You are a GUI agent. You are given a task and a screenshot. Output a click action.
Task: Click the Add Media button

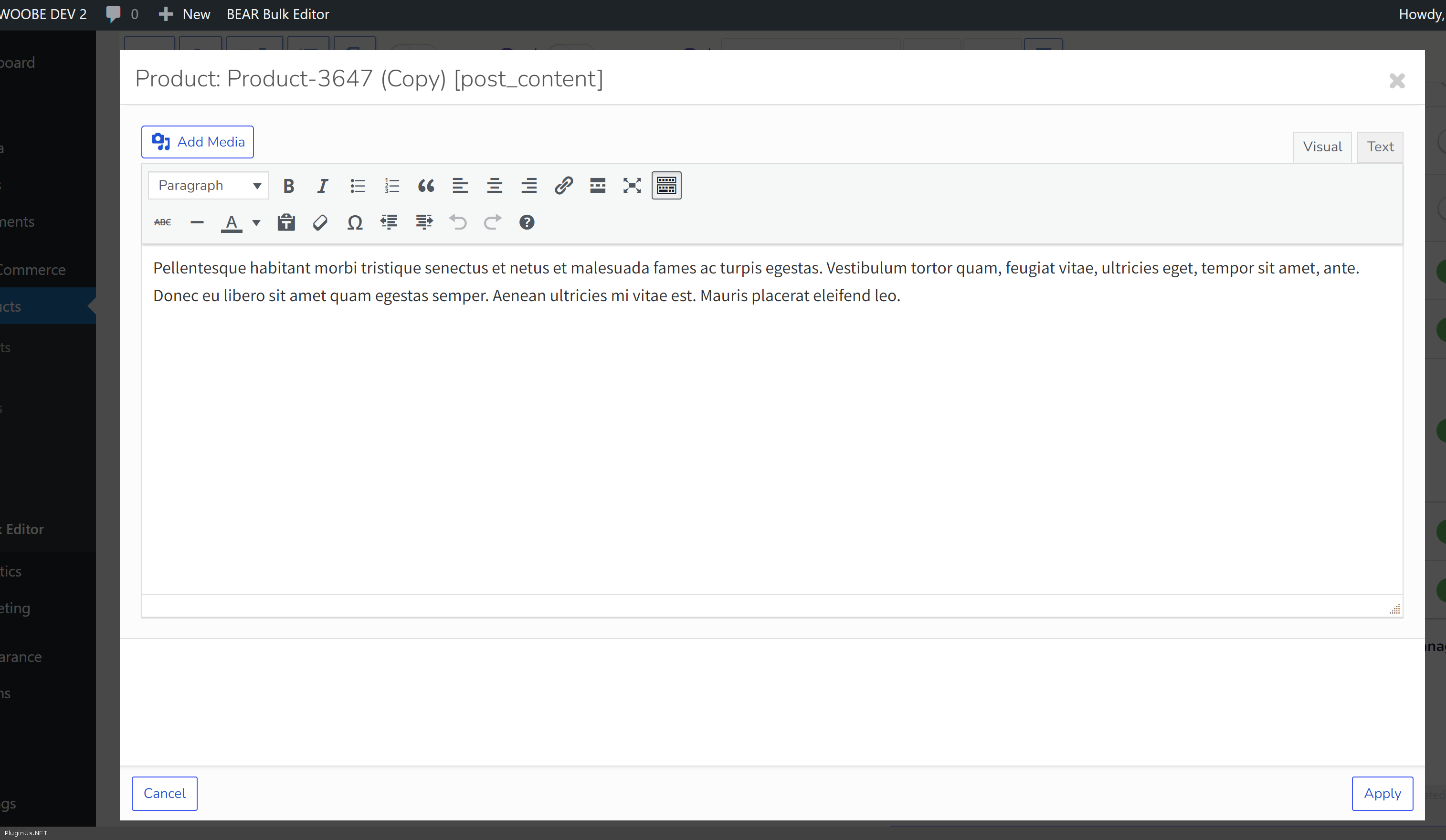point(197,142)
